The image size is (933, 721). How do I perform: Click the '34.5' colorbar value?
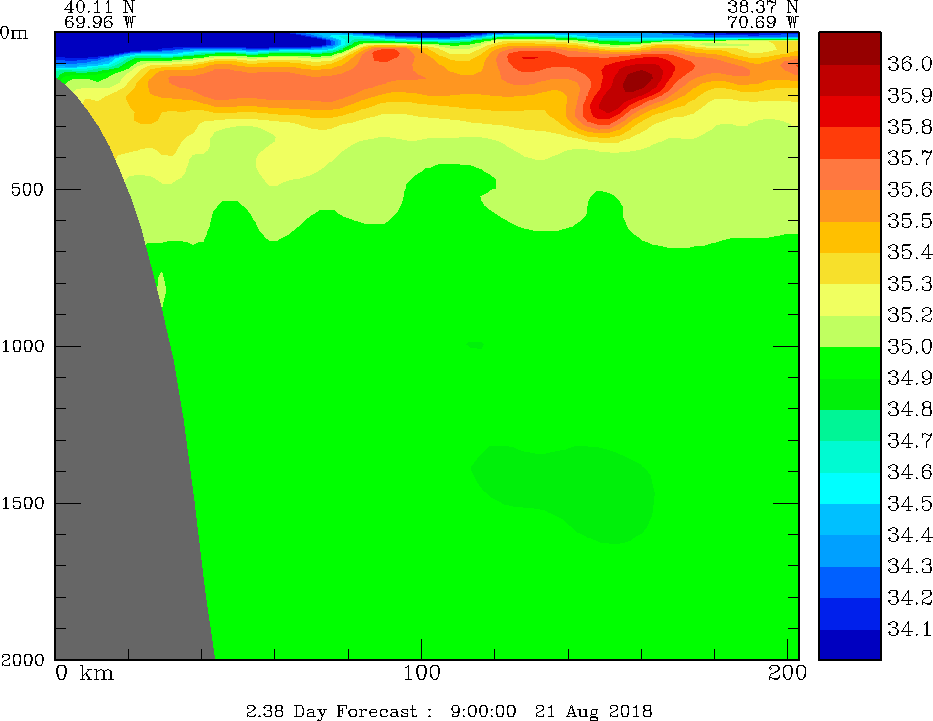coord(909,504)
